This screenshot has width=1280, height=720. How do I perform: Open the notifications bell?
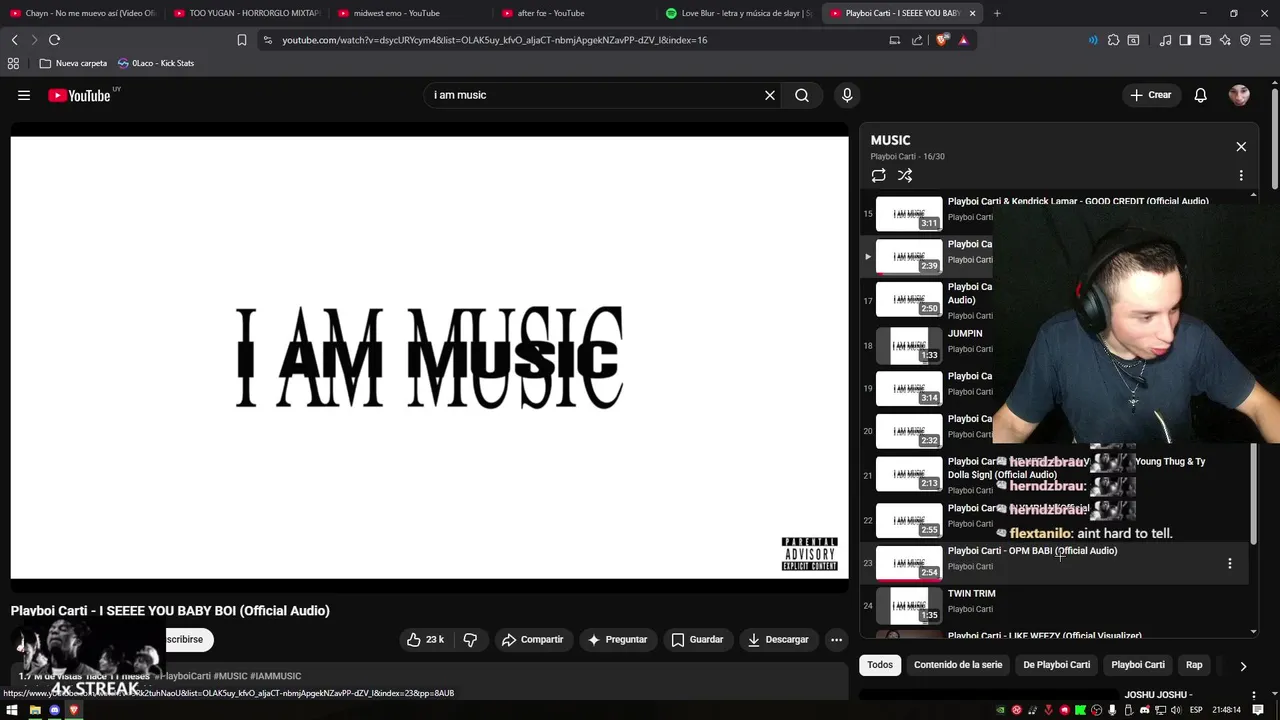(x=1201, y=95)
